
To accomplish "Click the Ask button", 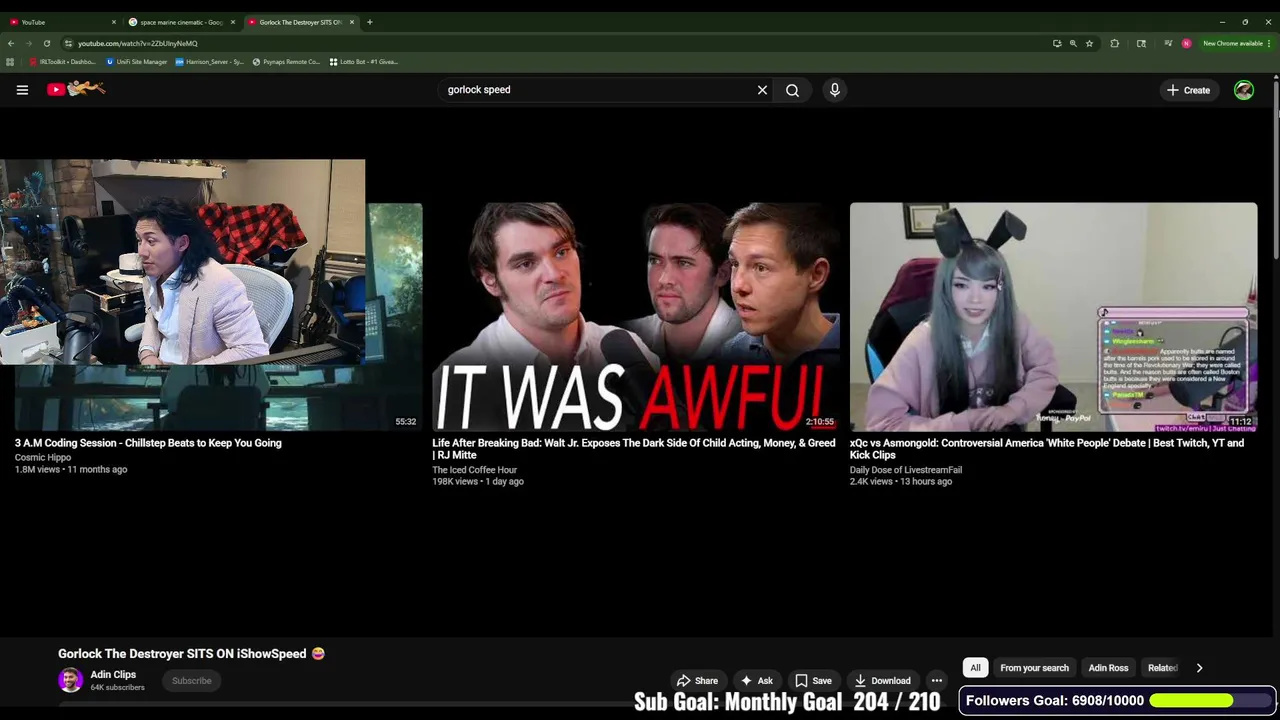I will coord(756,681).
